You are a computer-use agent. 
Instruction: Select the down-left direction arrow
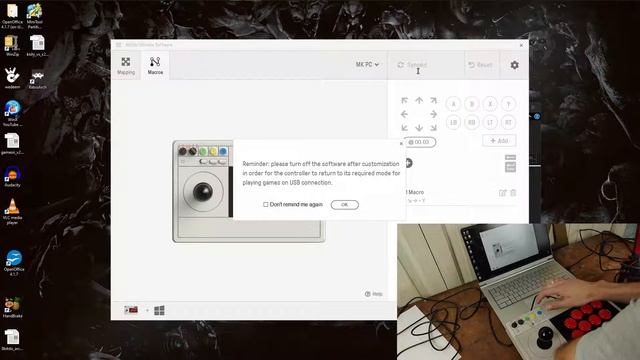(404, 128)
